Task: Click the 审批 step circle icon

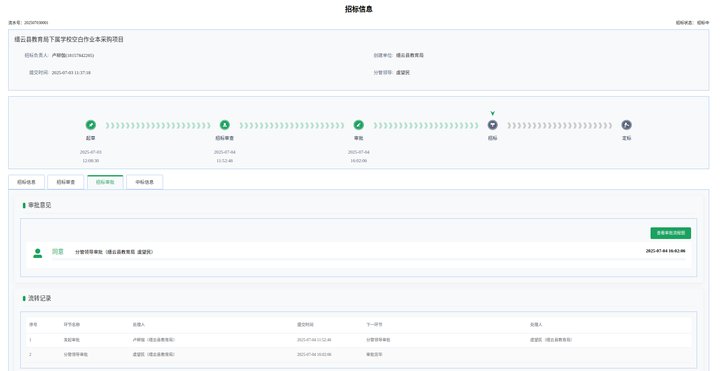Action: pyautogui.click(x=359, y=125)
